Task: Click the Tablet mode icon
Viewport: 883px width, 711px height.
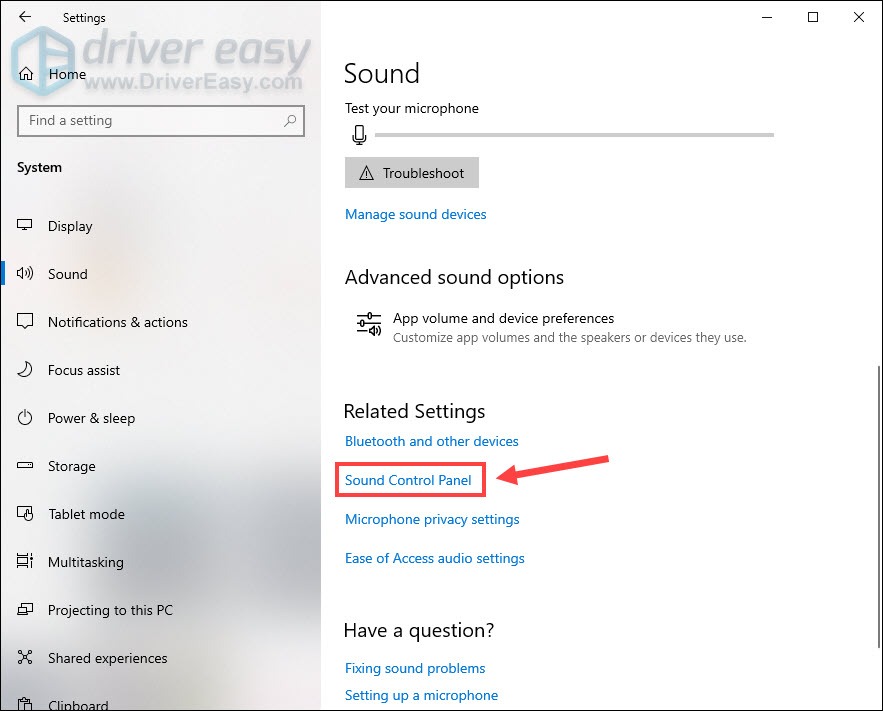Action: pos(23,514)
